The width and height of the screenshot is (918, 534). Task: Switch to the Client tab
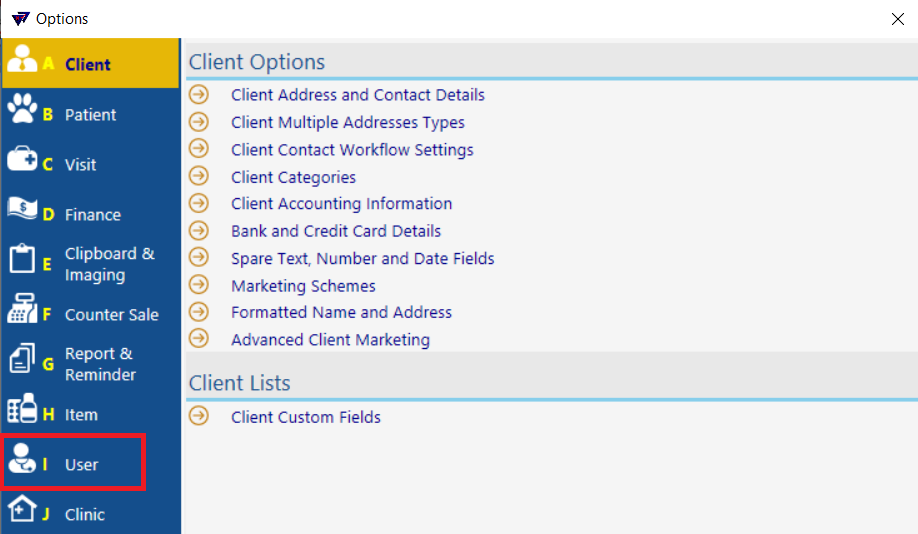pyautogui.click(x=90, y=63)
